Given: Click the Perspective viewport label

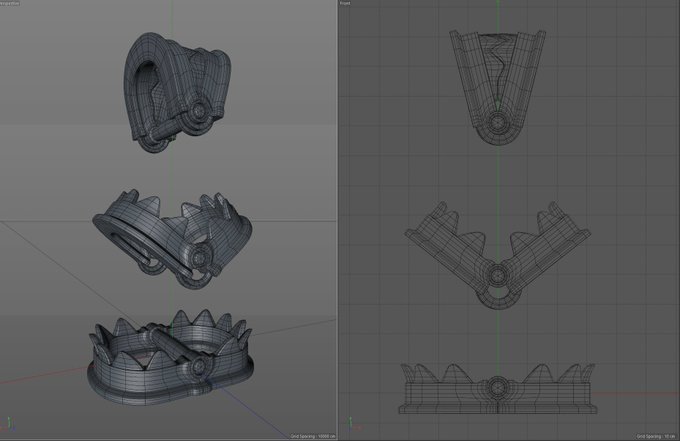Looking at the screenshot, I should [10, 3].
